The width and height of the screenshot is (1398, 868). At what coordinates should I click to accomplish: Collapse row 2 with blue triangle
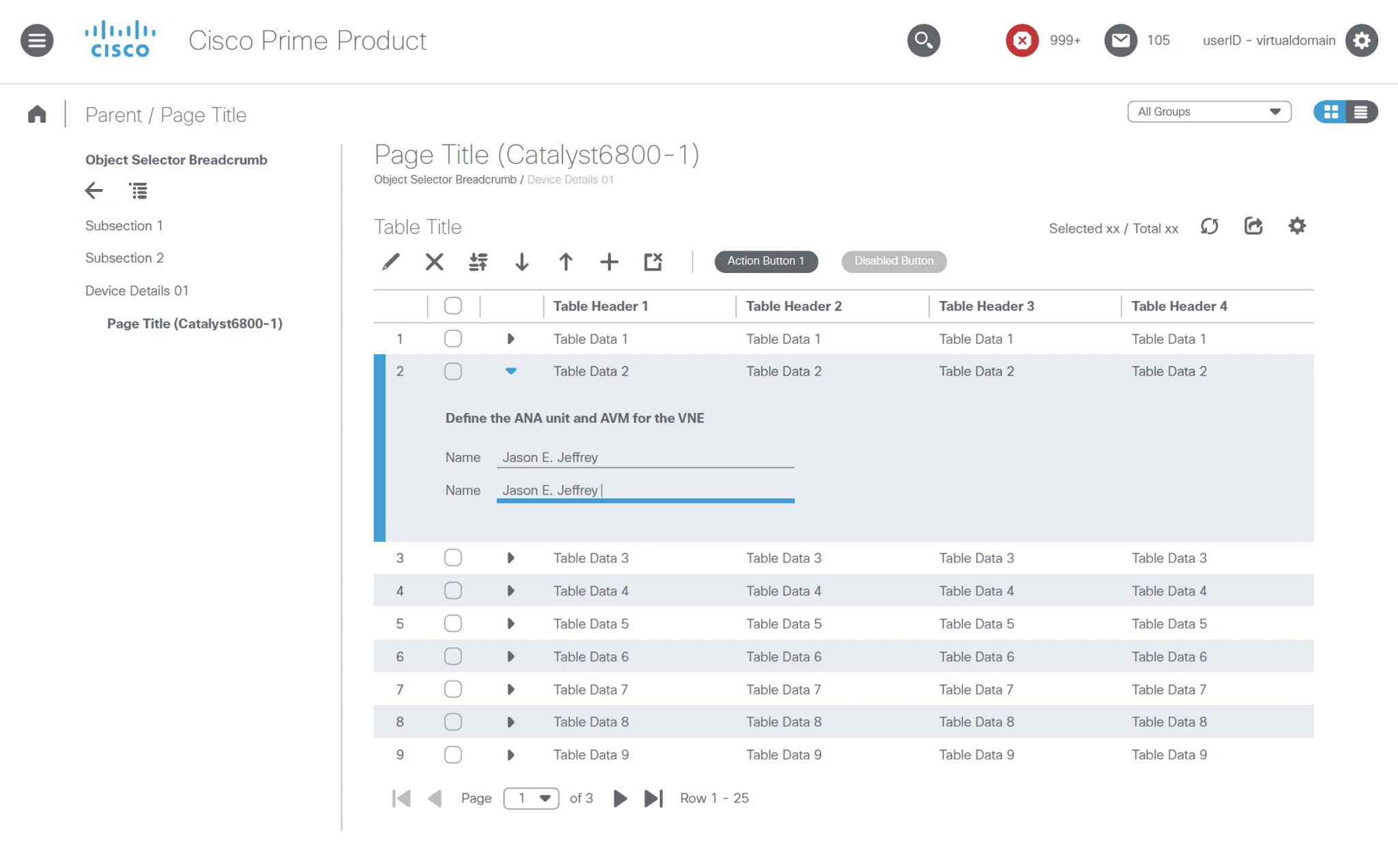511,371
